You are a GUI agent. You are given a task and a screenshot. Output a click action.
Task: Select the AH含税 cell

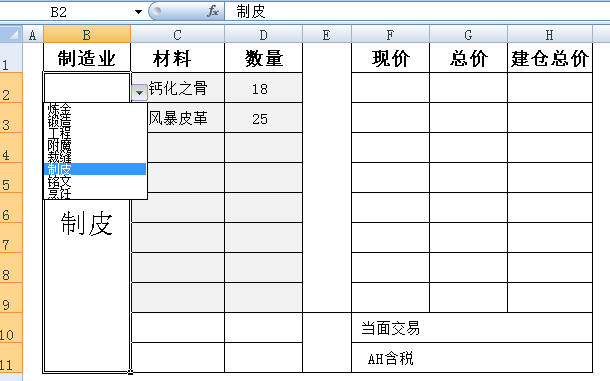[x=472, y=357]
